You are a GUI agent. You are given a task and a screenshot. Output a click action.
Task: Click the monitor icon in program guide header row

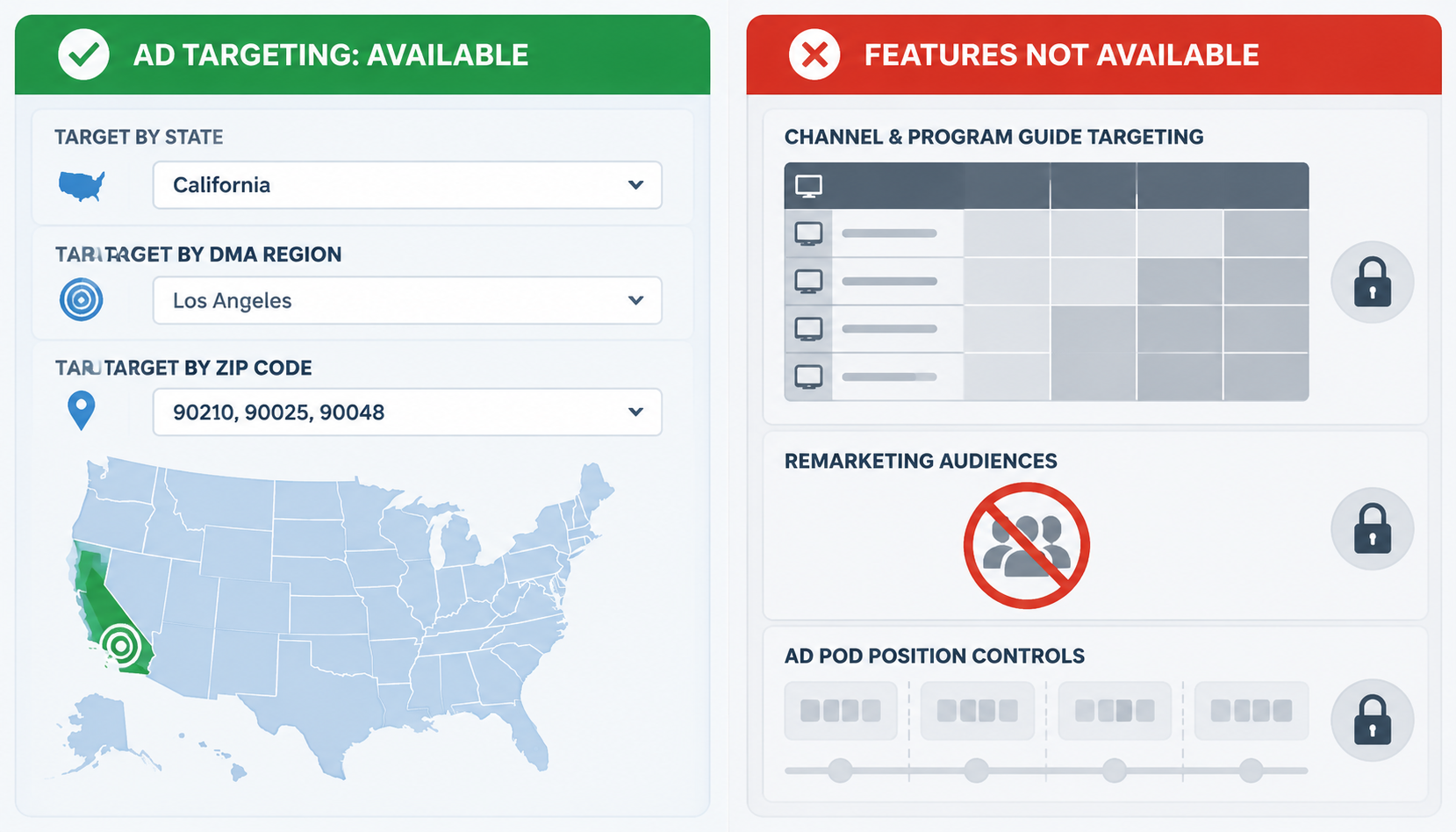(x=808, y=186)
